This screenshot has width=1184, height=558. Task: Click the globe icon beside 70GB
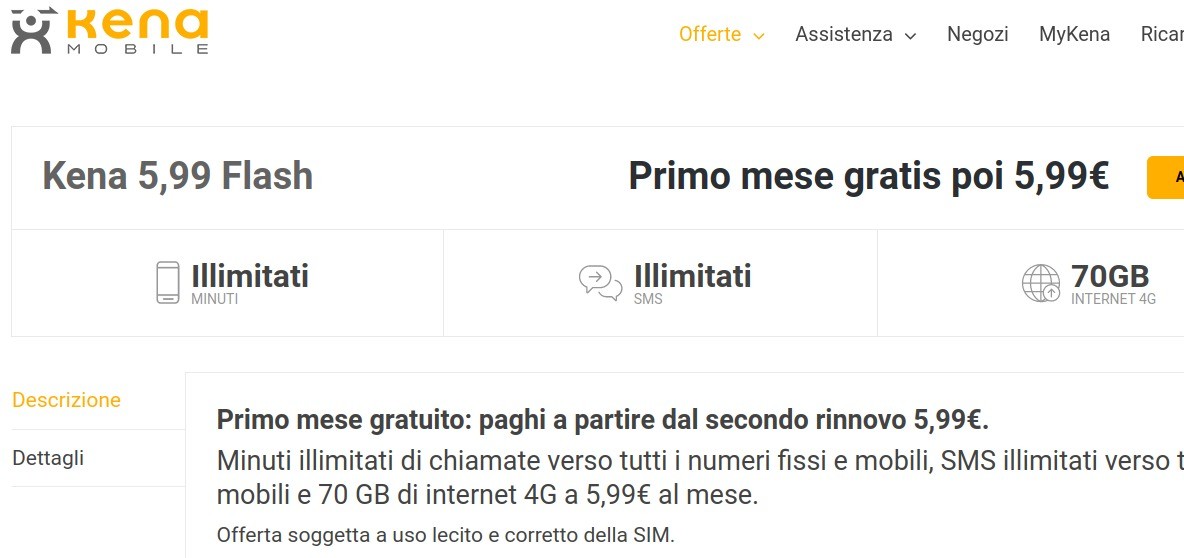pos(1041,283)
